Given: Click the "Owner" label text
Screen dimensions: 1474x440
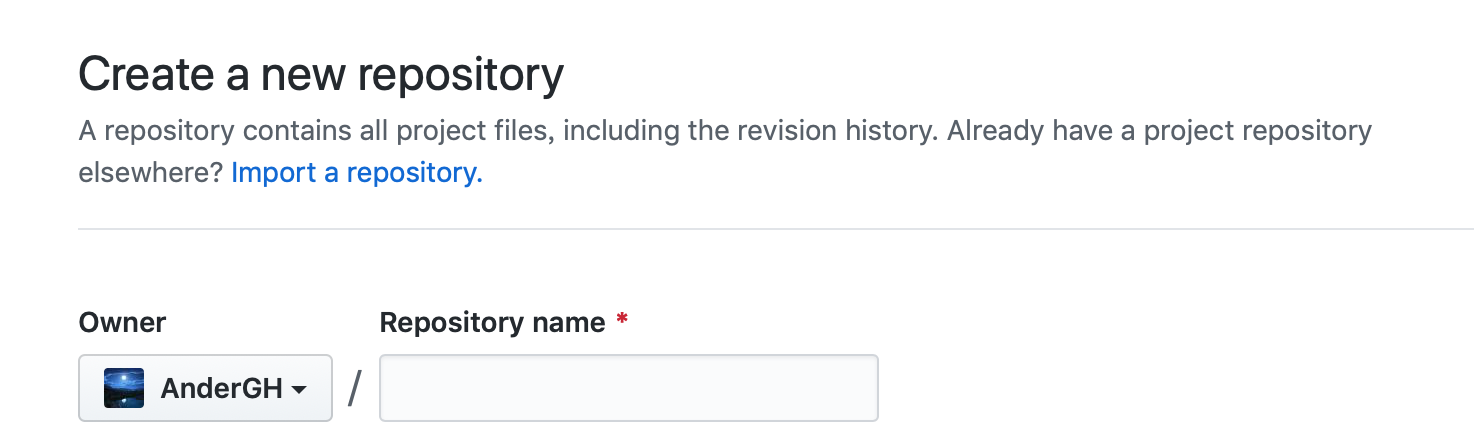Looking at the screenshot, I should point(122,323).
